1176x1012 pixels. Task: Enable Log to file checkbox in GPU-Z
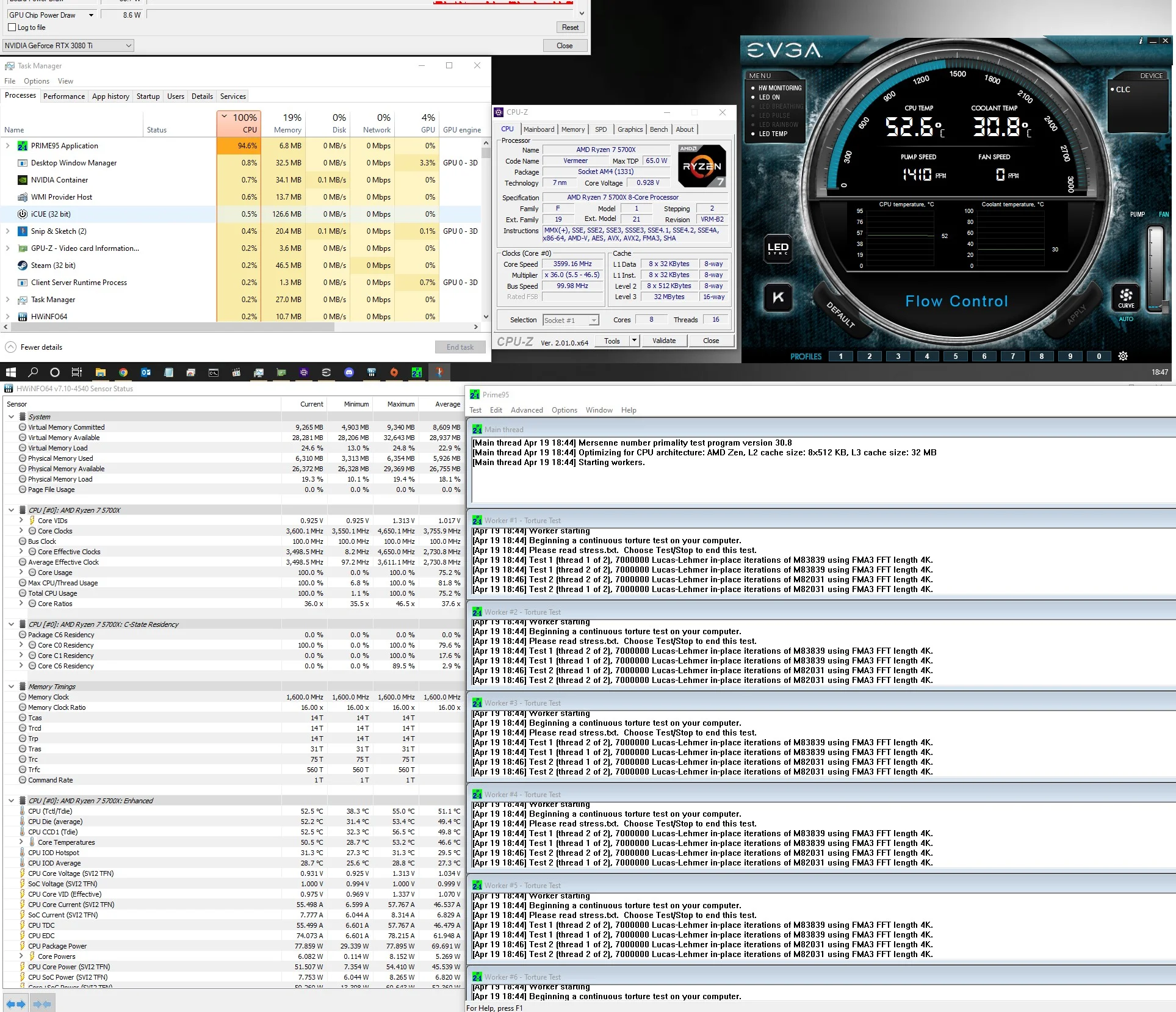[12, 27]
